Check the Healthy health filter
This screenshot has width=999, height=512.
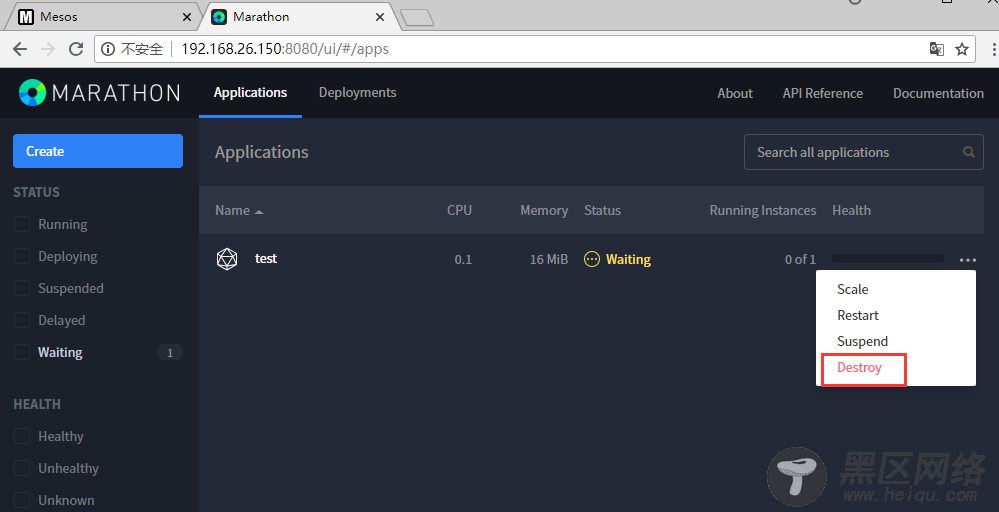pos(22,436)
